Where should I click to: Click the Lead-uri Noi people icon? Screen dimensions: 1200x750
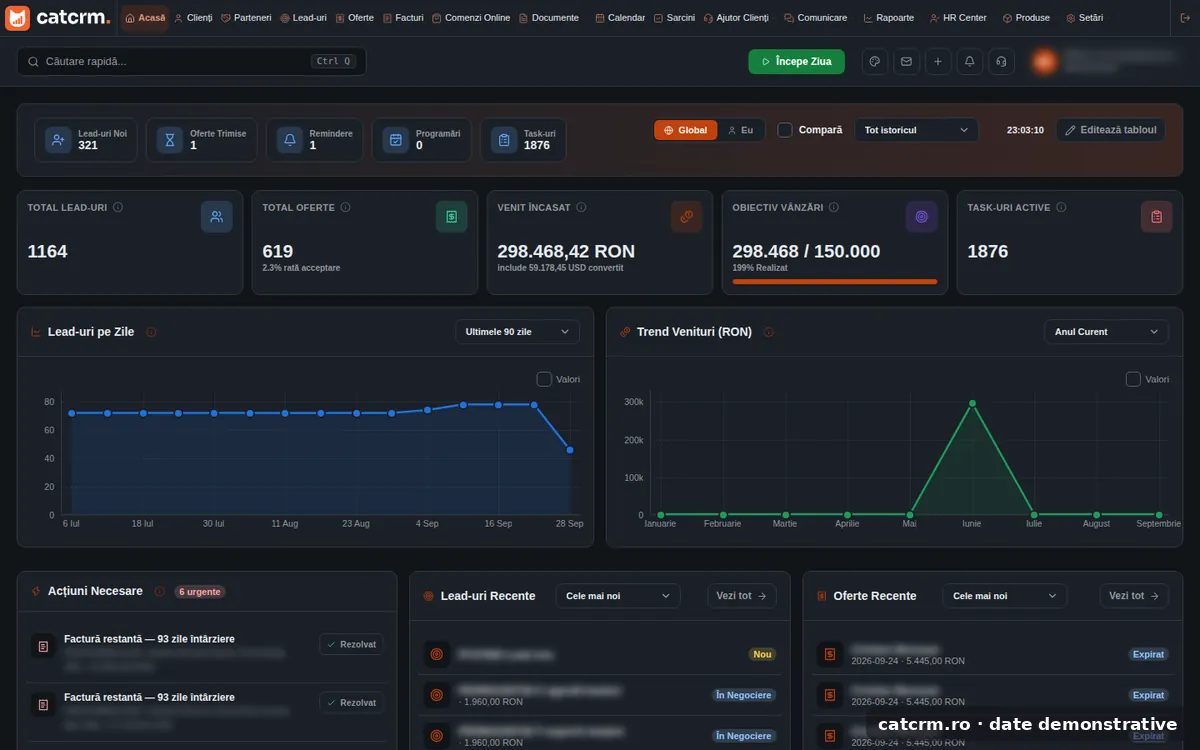tap(59, 140)
